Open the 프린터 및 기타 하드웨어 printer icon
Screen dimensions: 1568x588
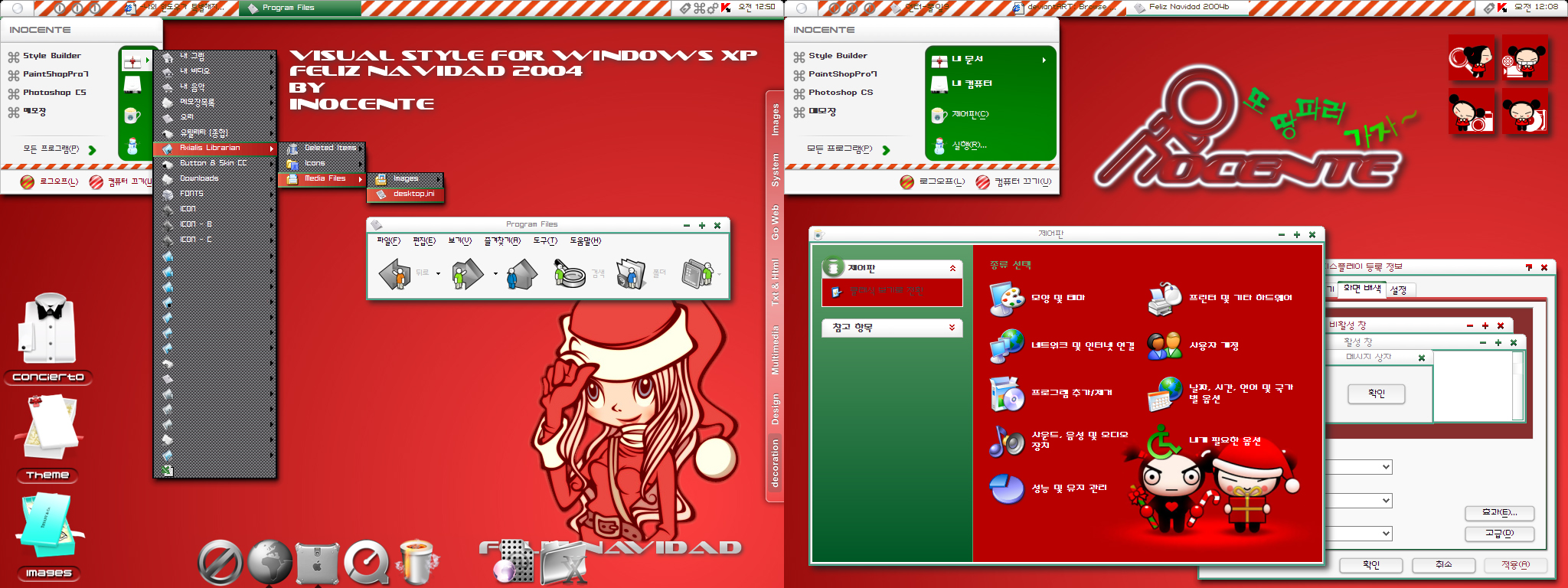point(1165,299)
